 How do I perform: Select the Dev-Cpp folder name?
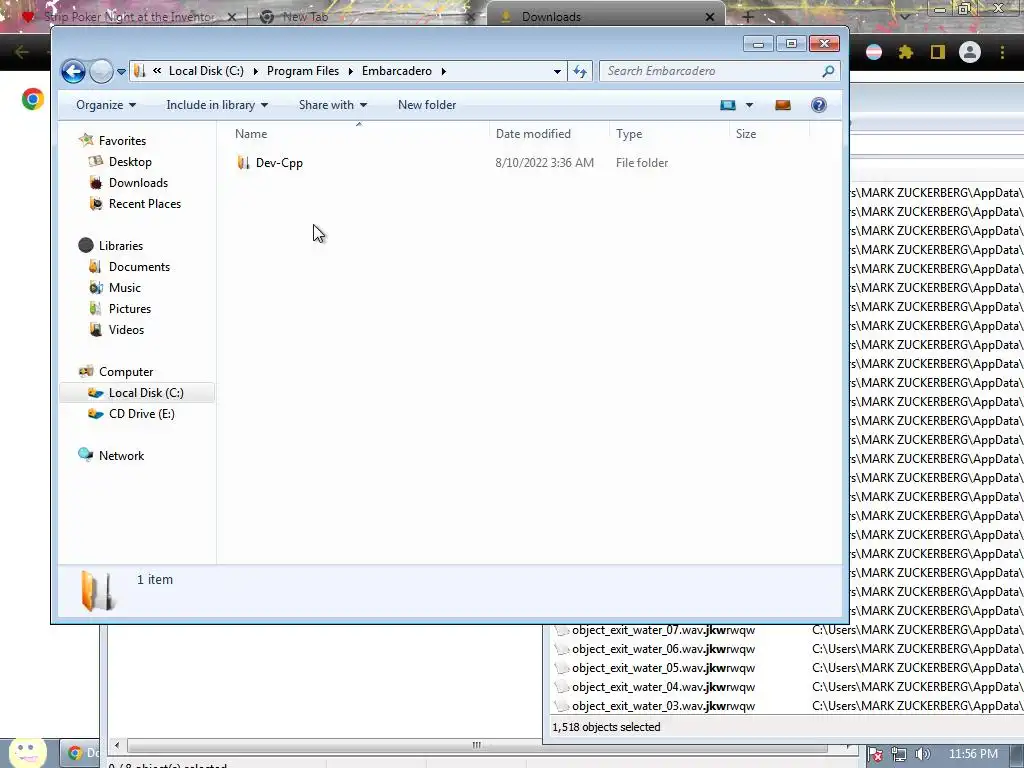pyautogui.click(x=279, y=163)
